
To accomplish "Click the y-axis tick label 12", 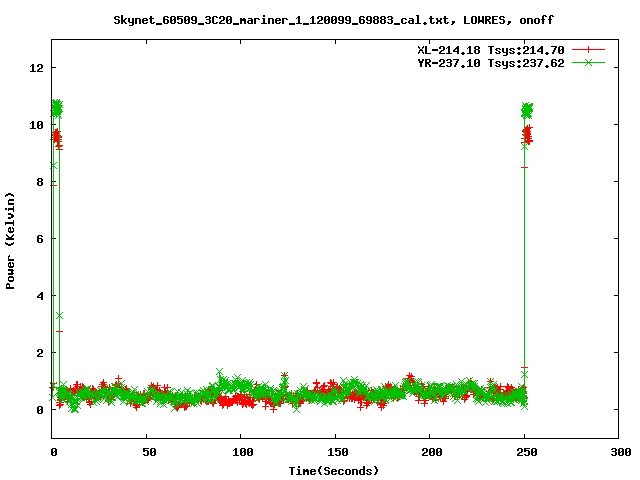I will coord(36,68).
